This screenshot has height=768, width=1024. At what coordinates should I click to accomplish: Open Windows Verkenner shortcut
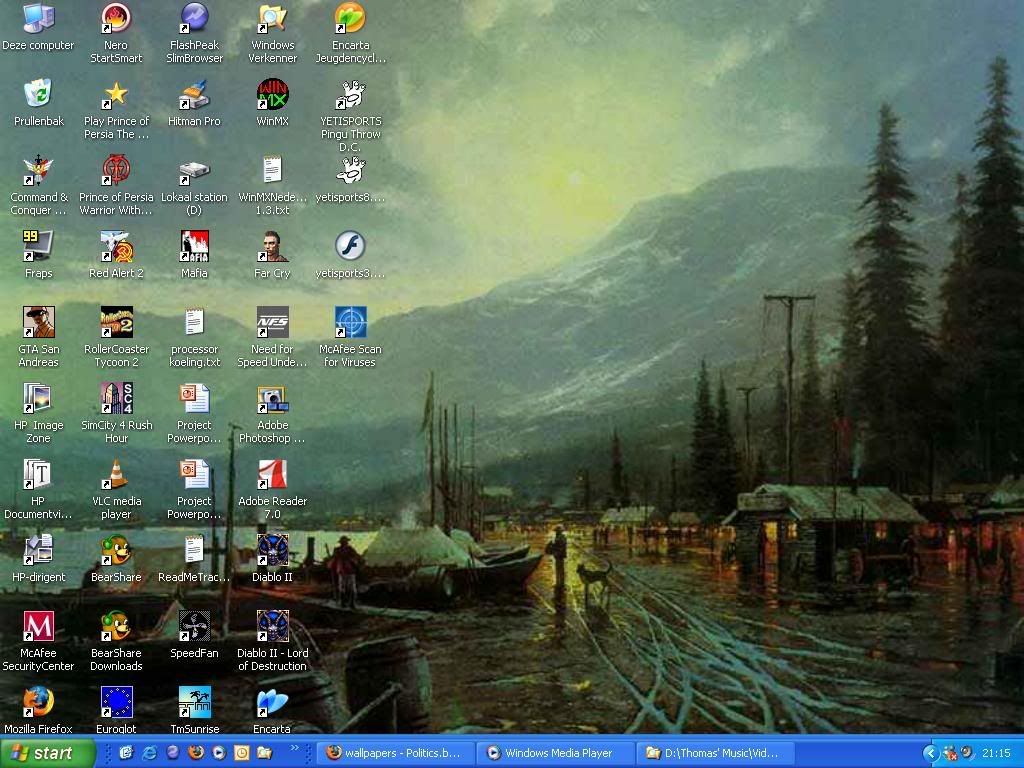tap(272, 18)
